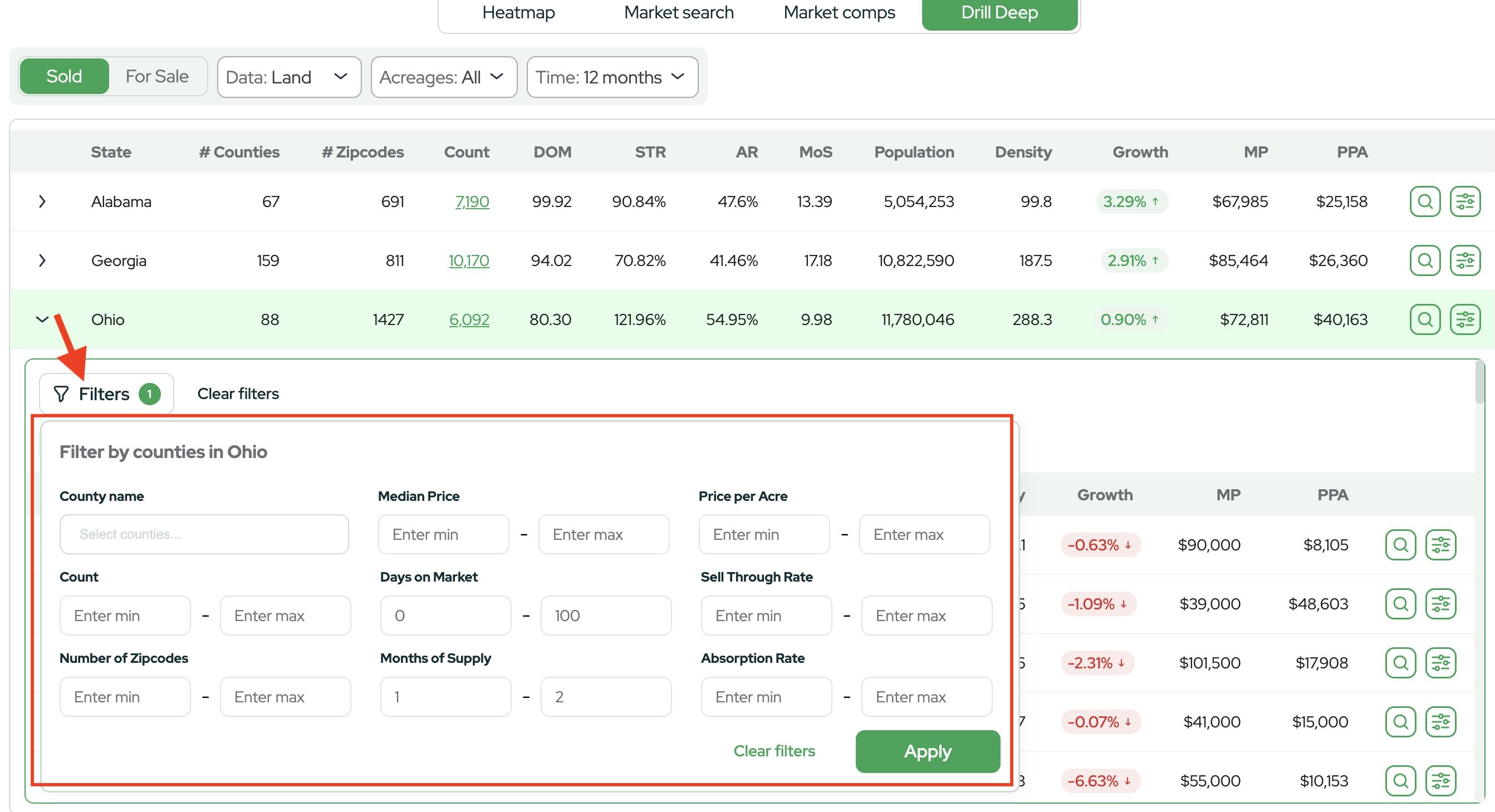Image resolution: width=1495 pixels, height=812 pixels.
Task: Open Georgia count link 10,170
Action: [x=468, y=260]
